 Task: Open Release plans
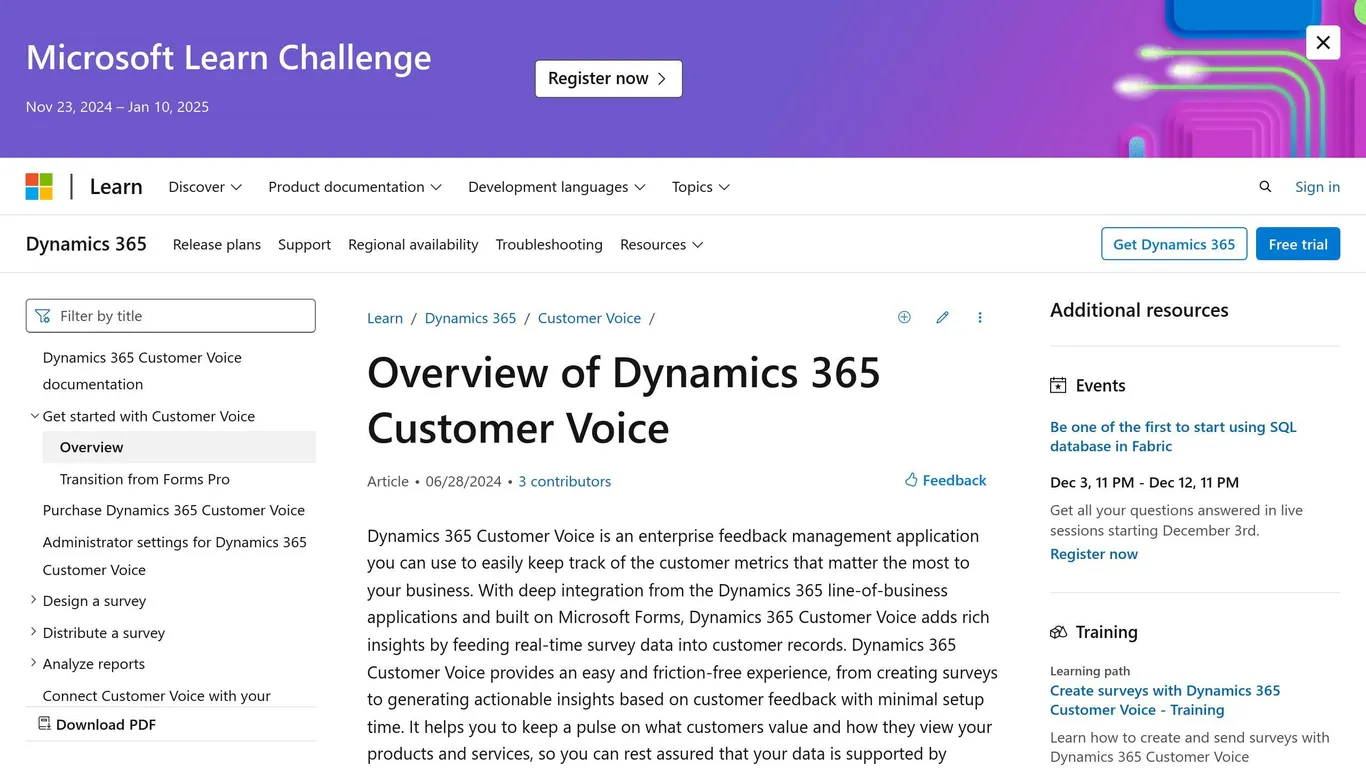[x=217, y=244]
